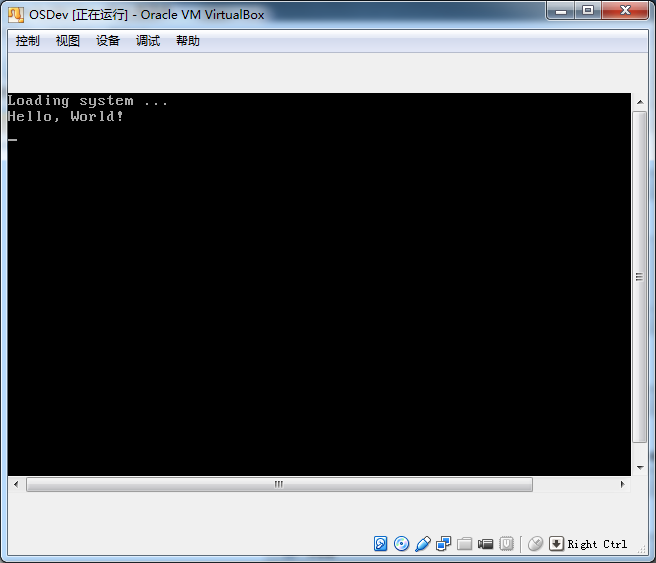This screenshot has height=563, width=656.
Task: Click the hard disk activity indicator
Action: pos(381,544)
